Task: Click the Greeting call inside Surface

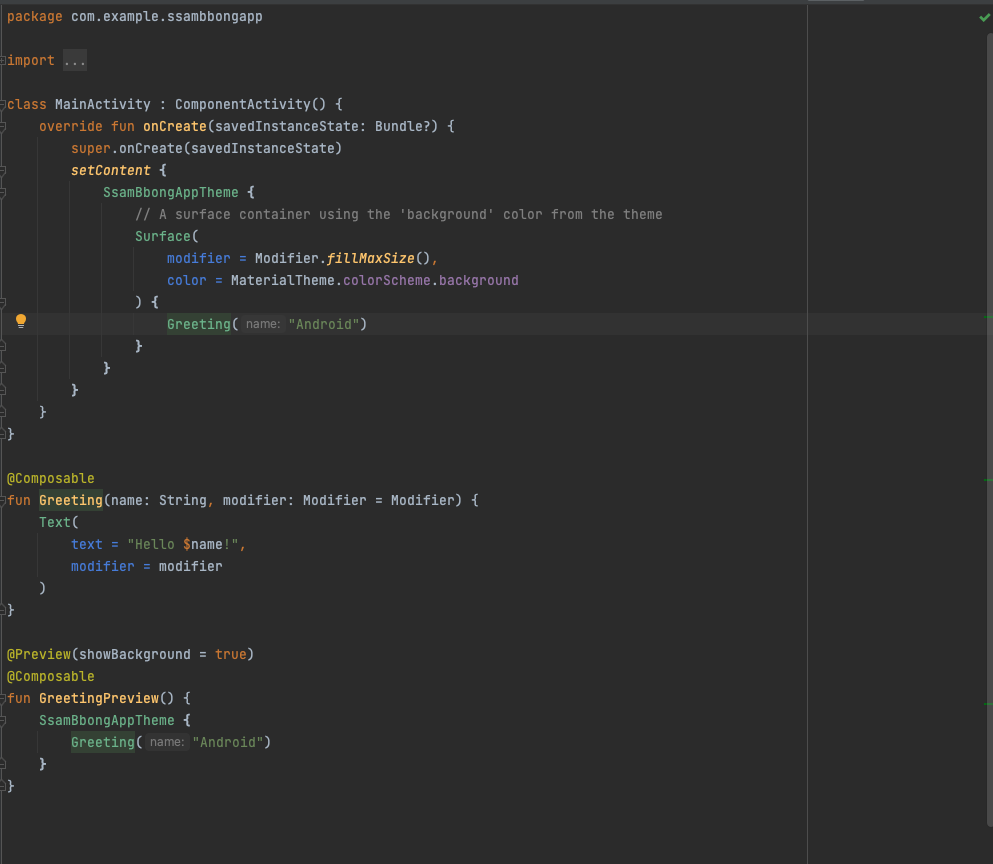Action: [199, 324]
